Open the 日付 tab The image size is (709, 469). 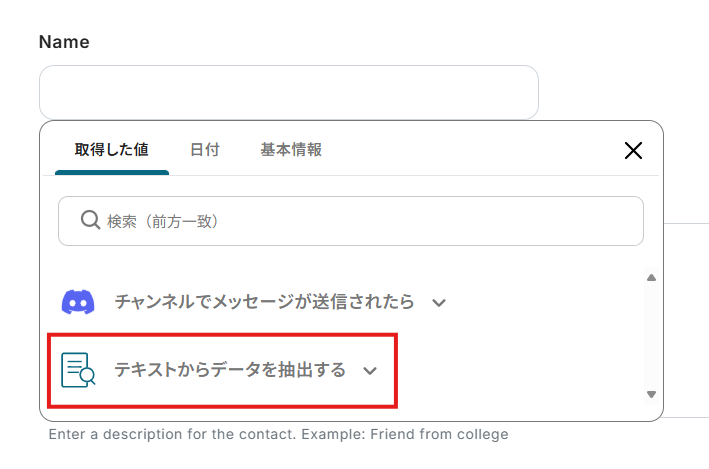[x=204, y=150]
